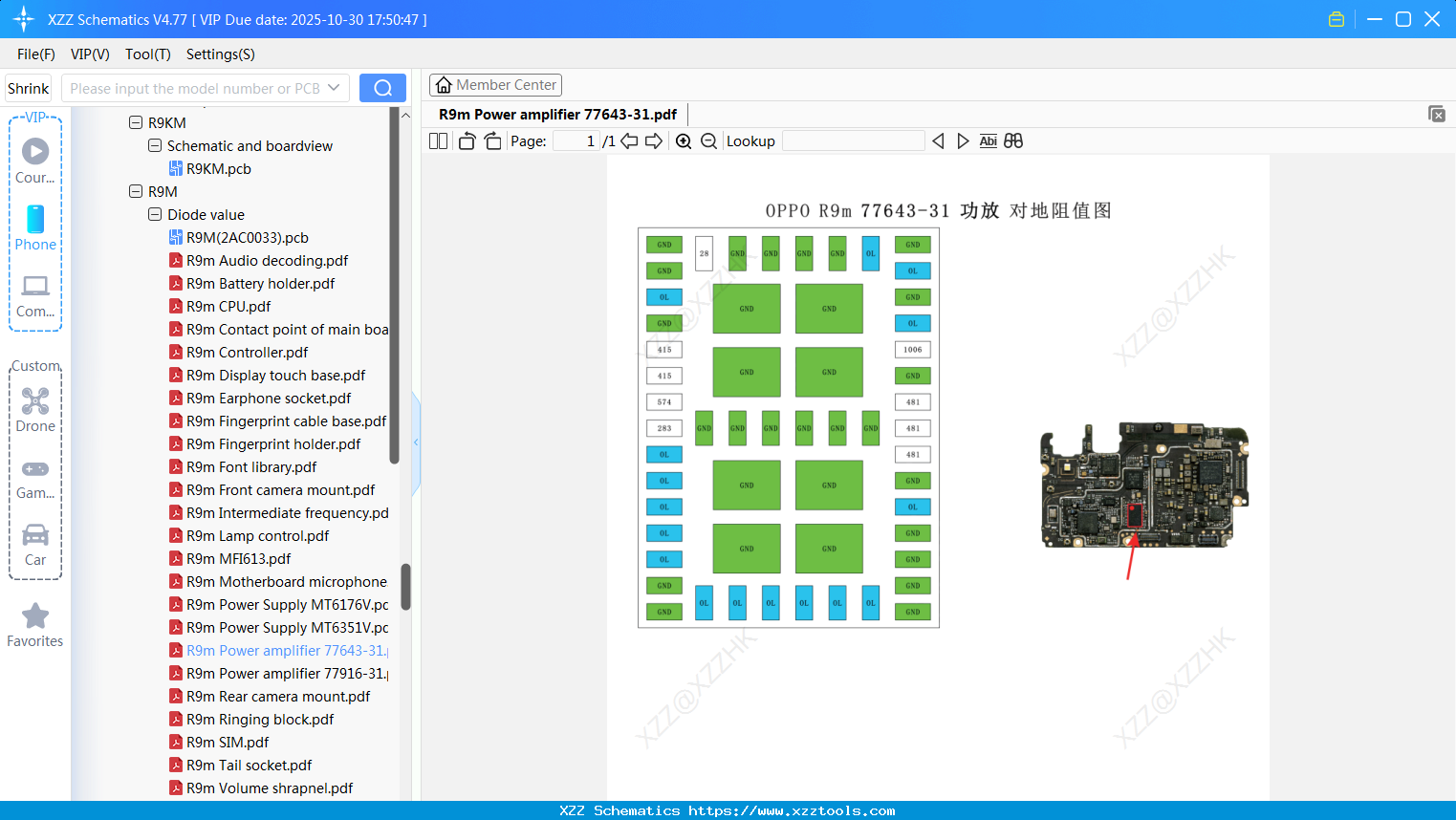Open the Settings(S) menu
The width and height of the screenshot is (1456, 820).
pyautogui.click(x=221, y=54)
